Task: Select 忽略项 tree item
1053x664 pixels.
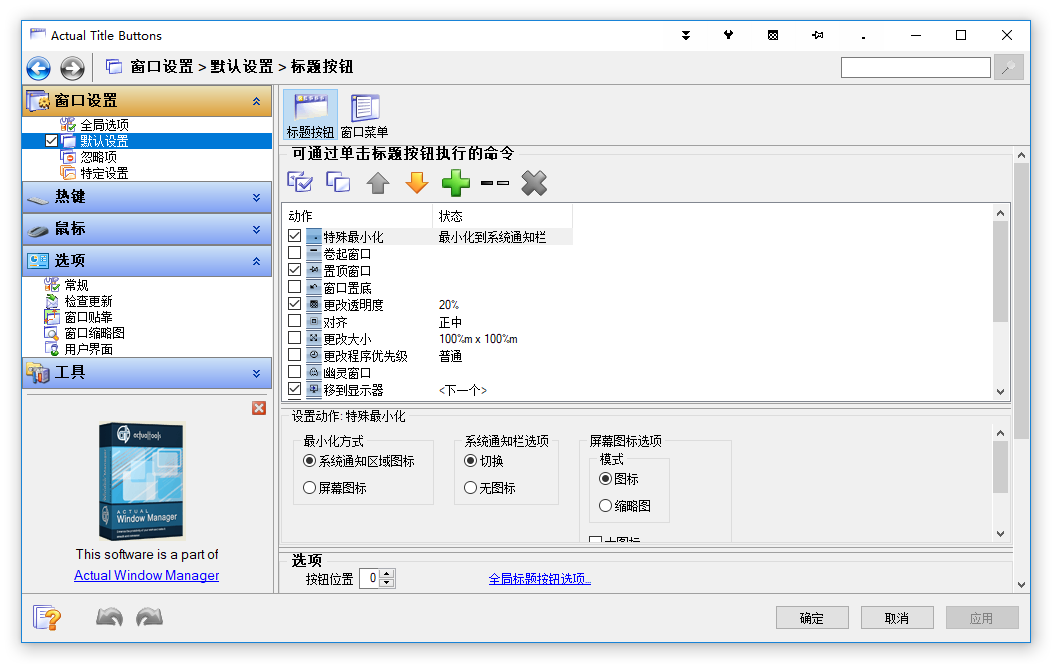Action: coord(98,157)
